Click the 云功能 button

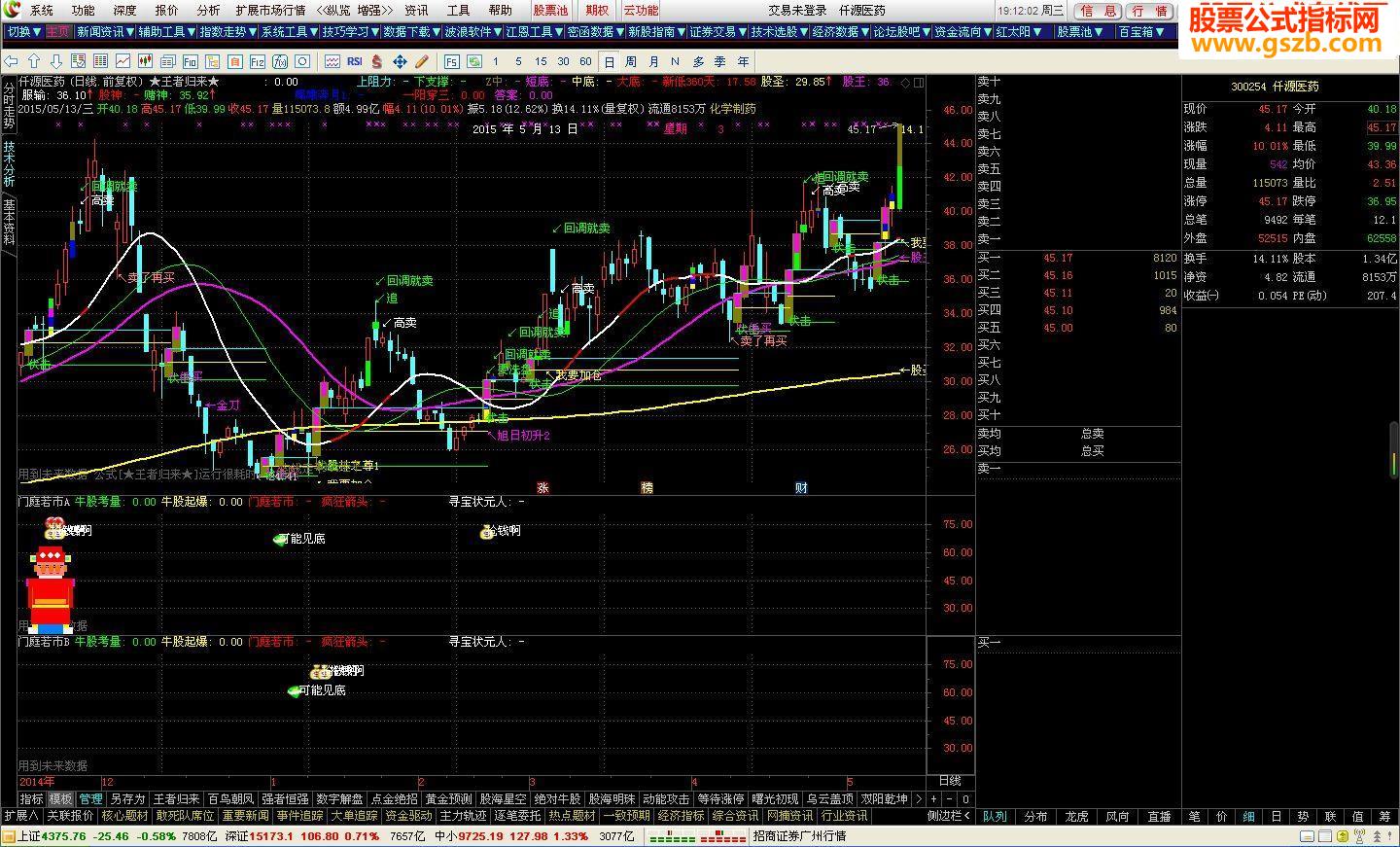641,11
